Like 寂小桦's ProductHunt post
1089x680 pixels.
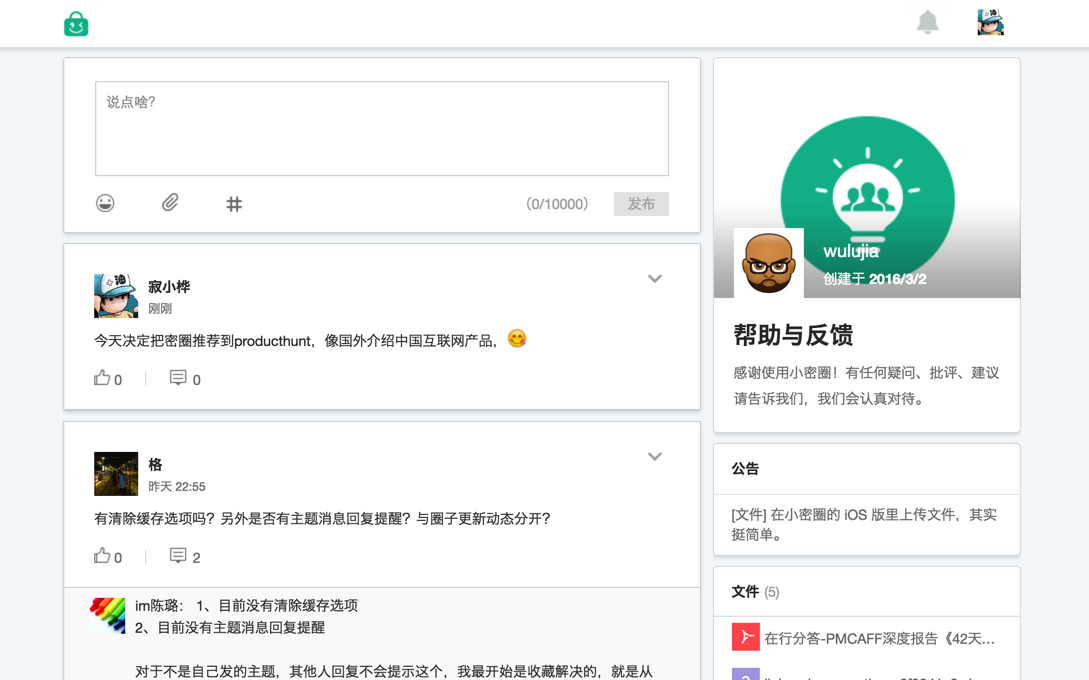pos(102,378)
